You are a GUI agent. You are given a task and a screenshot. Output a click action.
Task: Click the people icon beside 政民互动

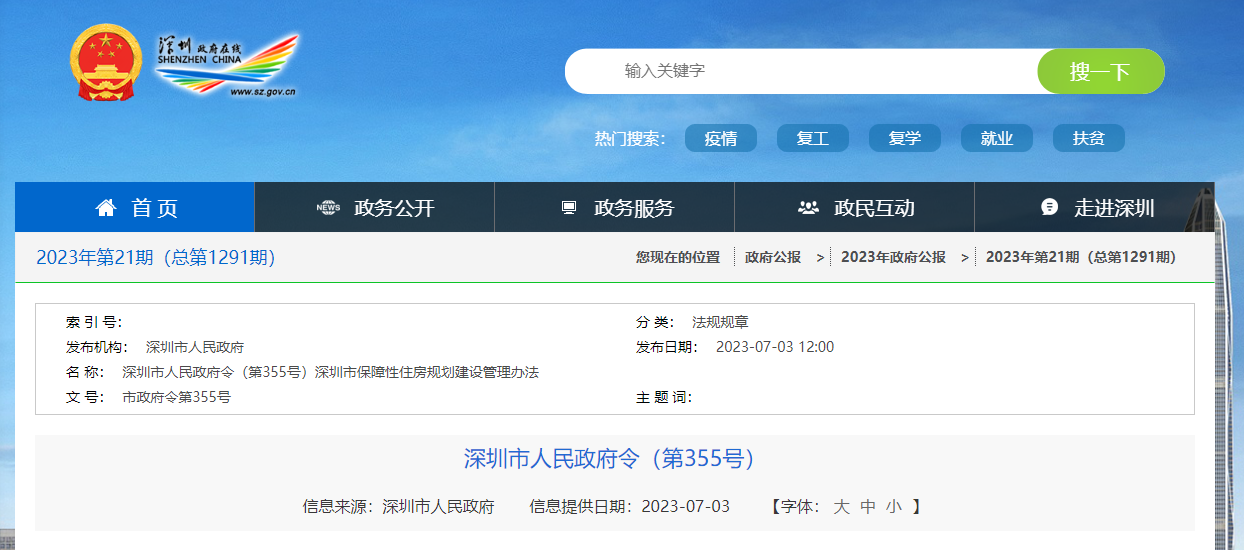pyautogui.click(x=808, y=208)
